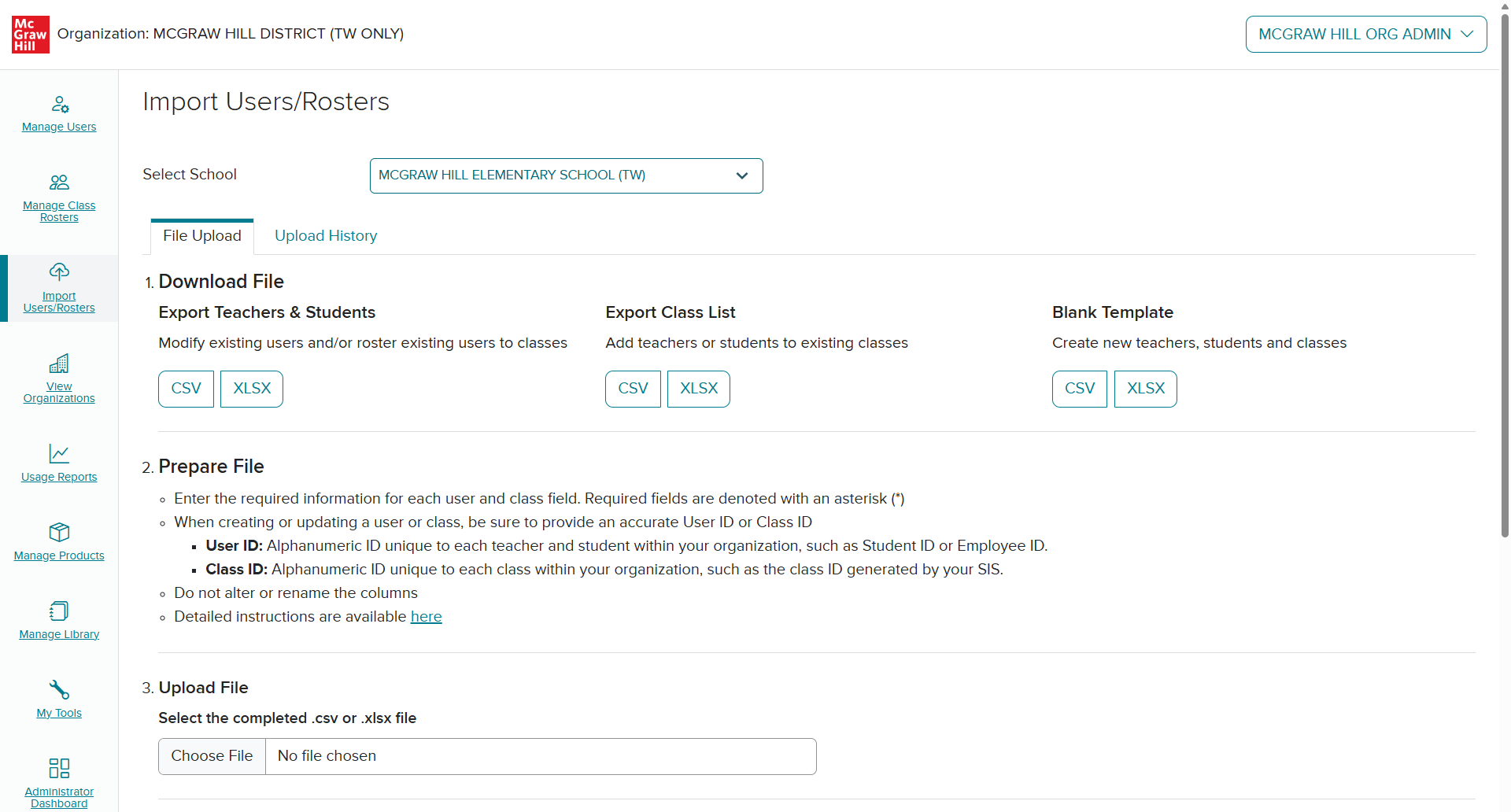Image resolution: width=1511 pixels, height=812 pixels.
Task: Download Export Class List as XLSX
Action: [699, 389]
